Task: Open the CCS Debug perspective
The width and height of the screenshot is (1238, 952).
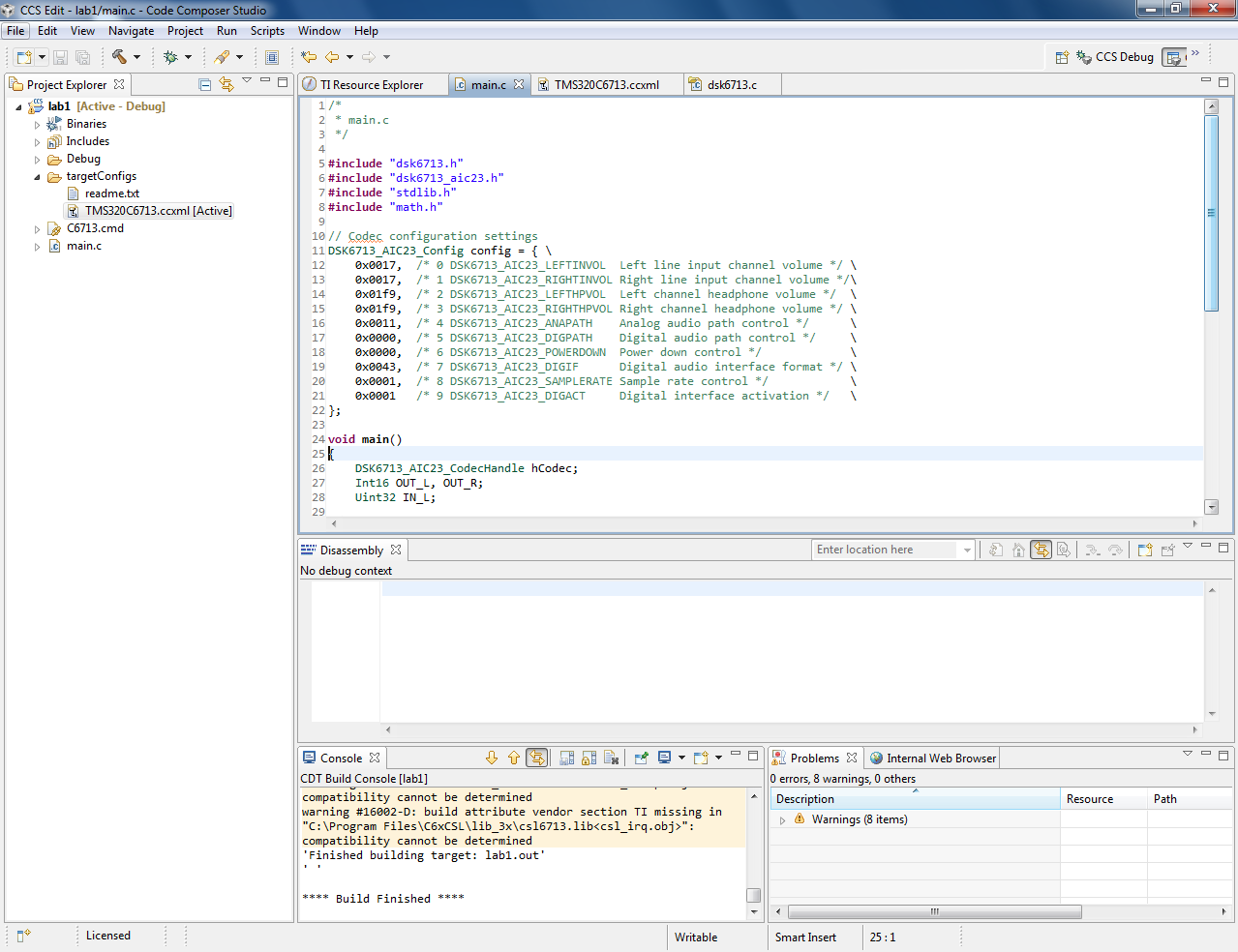Action: point(1114,57)
